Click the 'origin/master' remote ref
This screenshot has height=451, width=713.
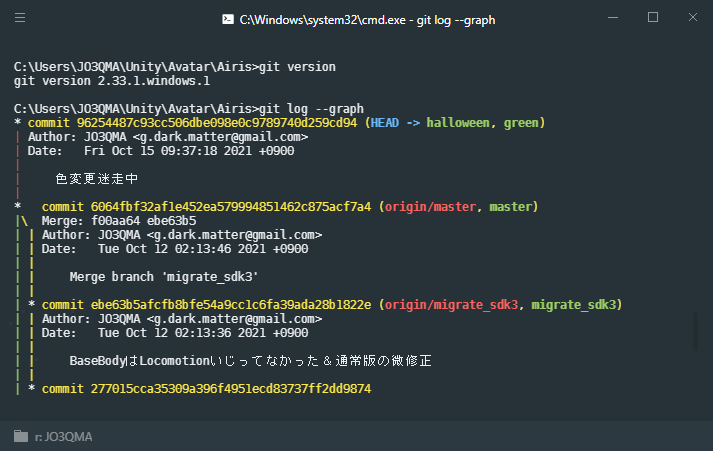(x=430, y=207)
